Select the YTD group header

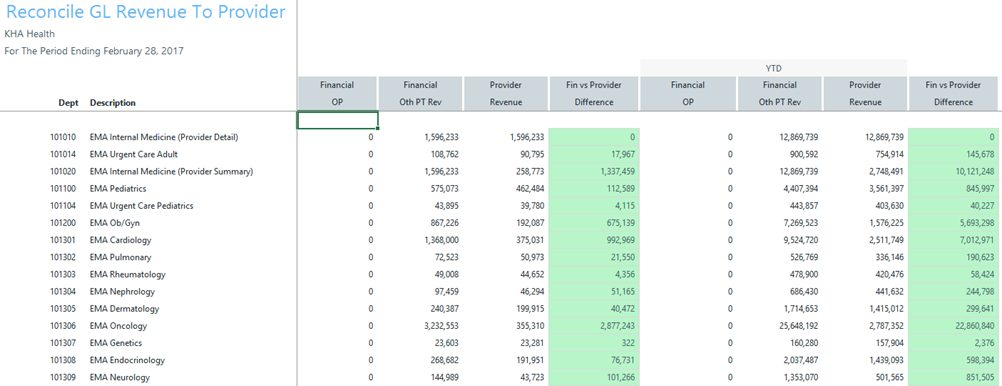pyautogui.click(x=774, y=67)
